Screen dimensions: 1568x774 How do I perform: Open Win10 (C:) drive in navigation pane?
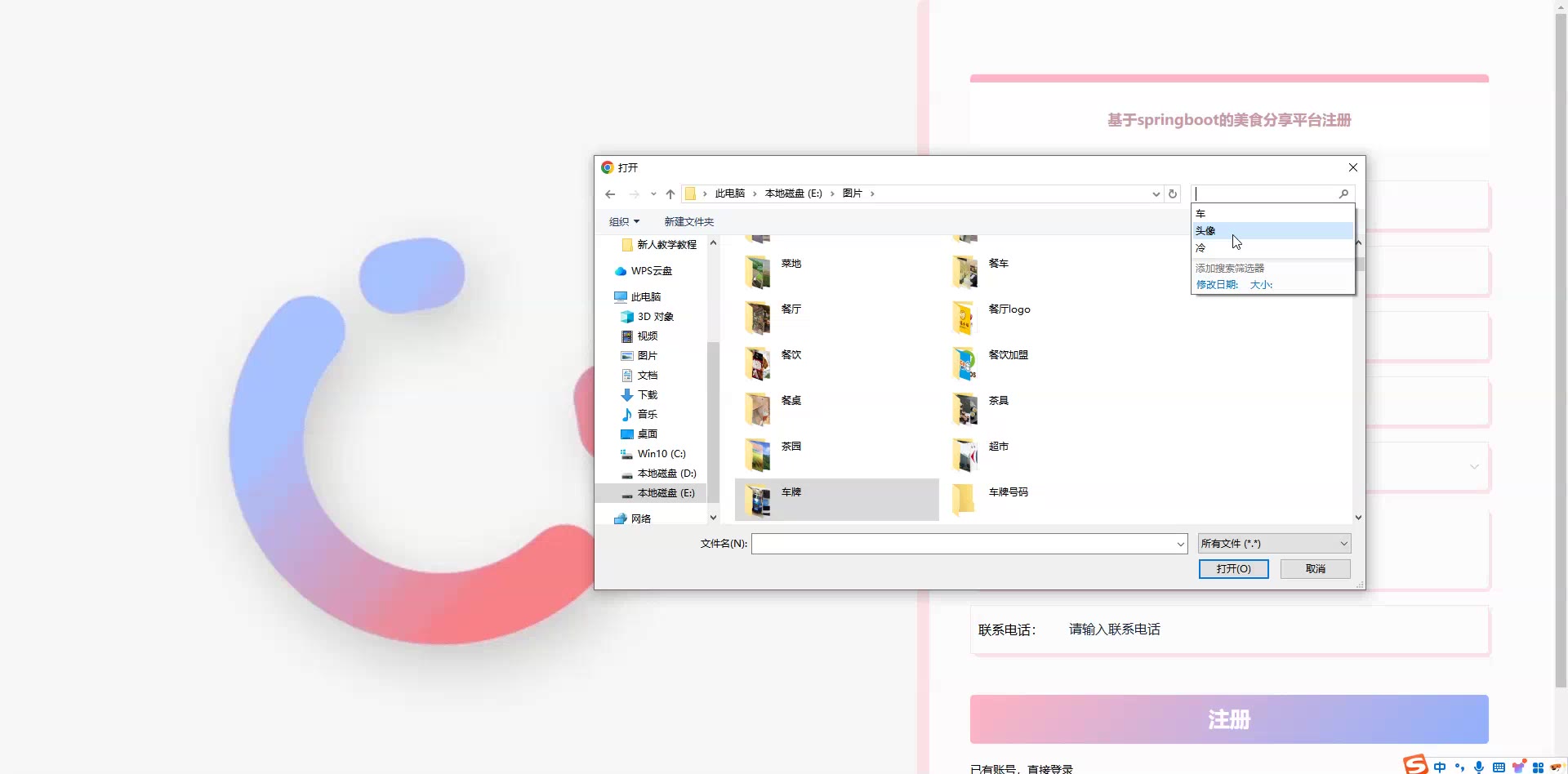tap(653, 454)
